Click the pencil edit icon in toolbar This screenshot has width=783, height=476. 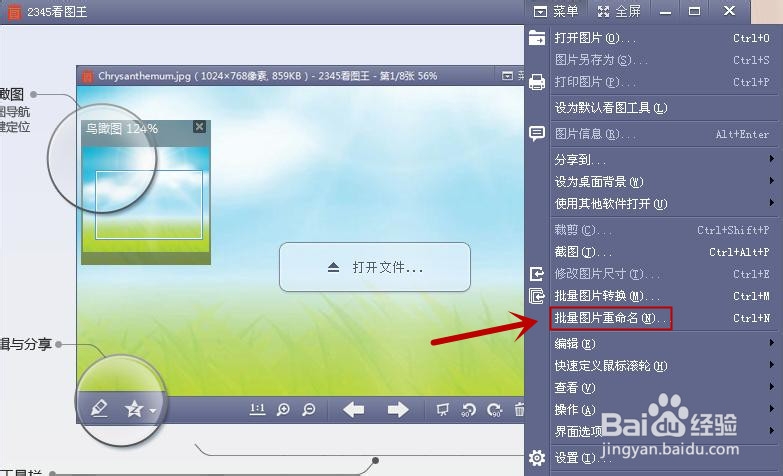pyautogui.click(x=99, y=408)
